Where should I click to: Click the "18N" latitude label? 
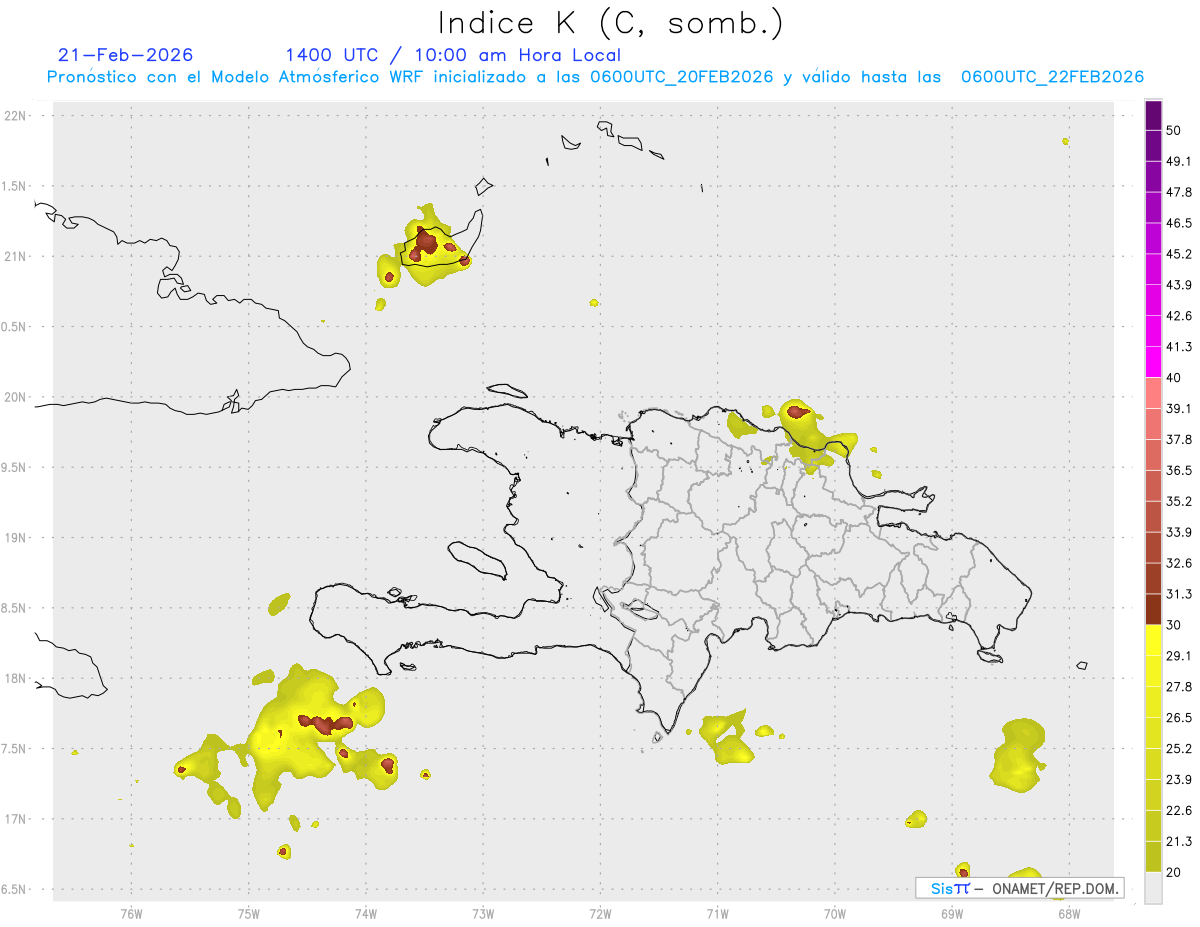(x=17, y=678)
